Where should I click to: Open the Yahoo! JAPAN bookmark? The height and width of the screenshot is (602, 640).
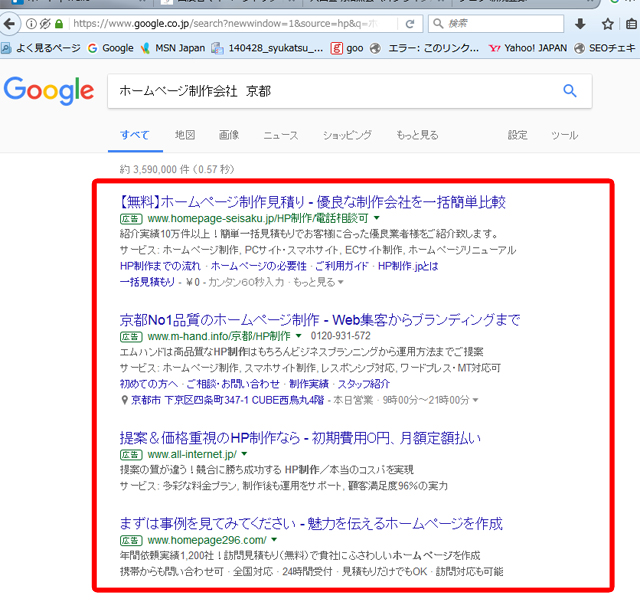[x=528, y=48]
